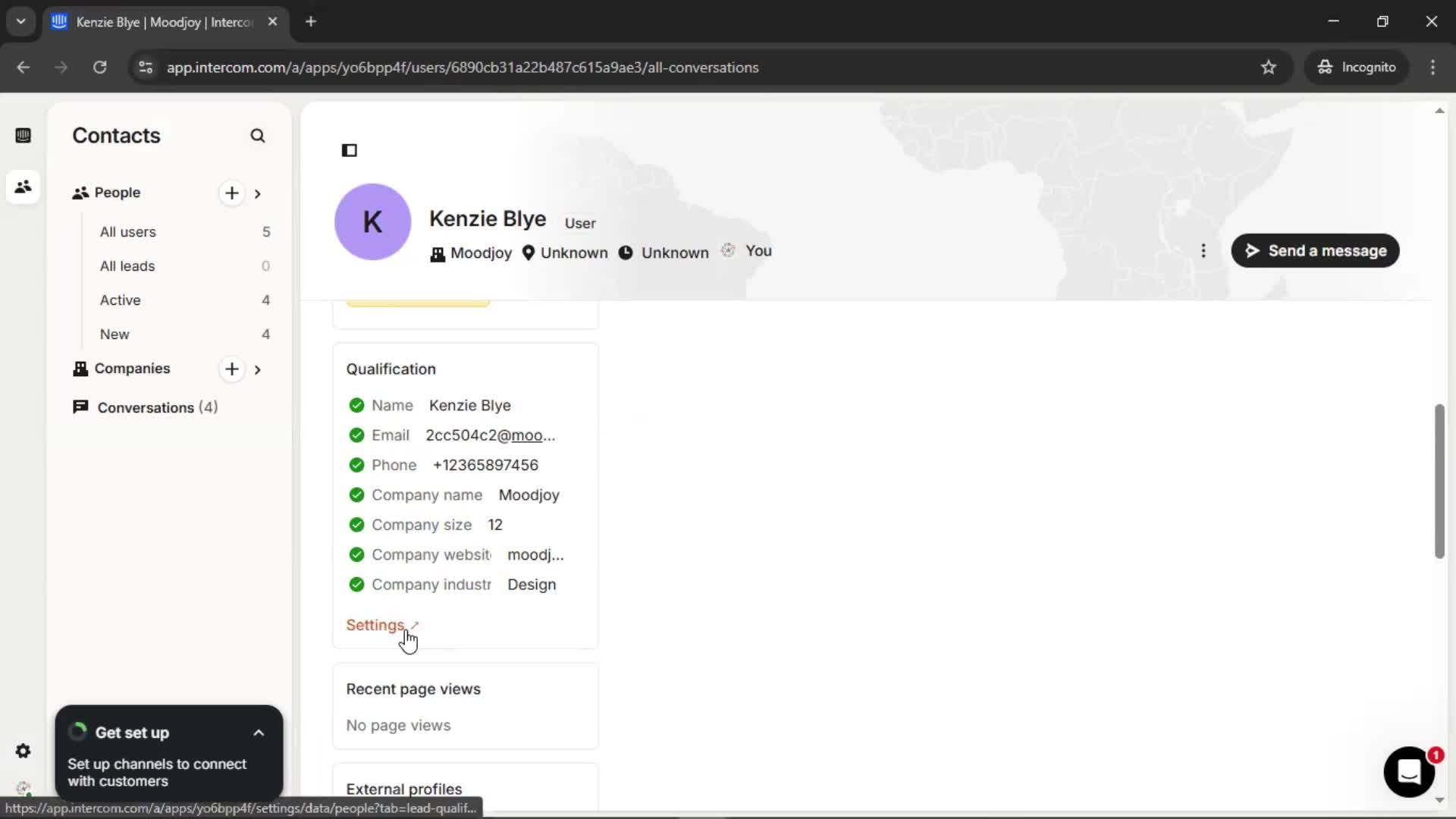The width and height of the screenshot is (1456, 819).
Task: Open Conversations (4)
Action: click(145, 407)
